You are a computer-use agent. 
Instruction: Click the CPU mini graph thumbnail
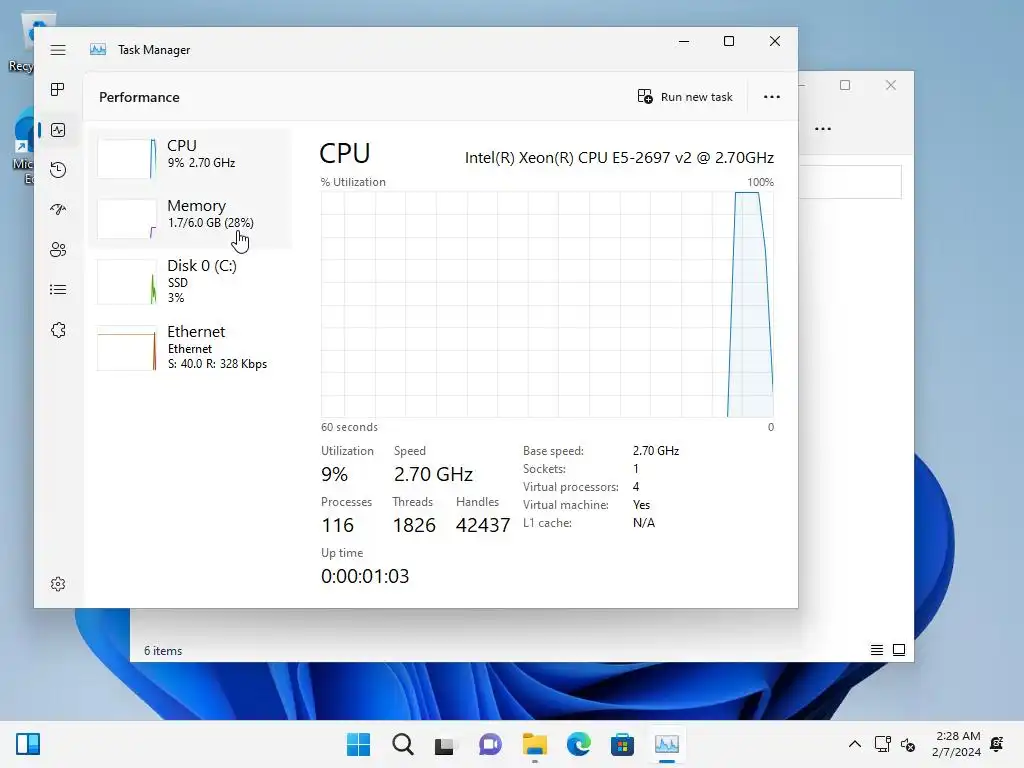click(x=127, y=158)
